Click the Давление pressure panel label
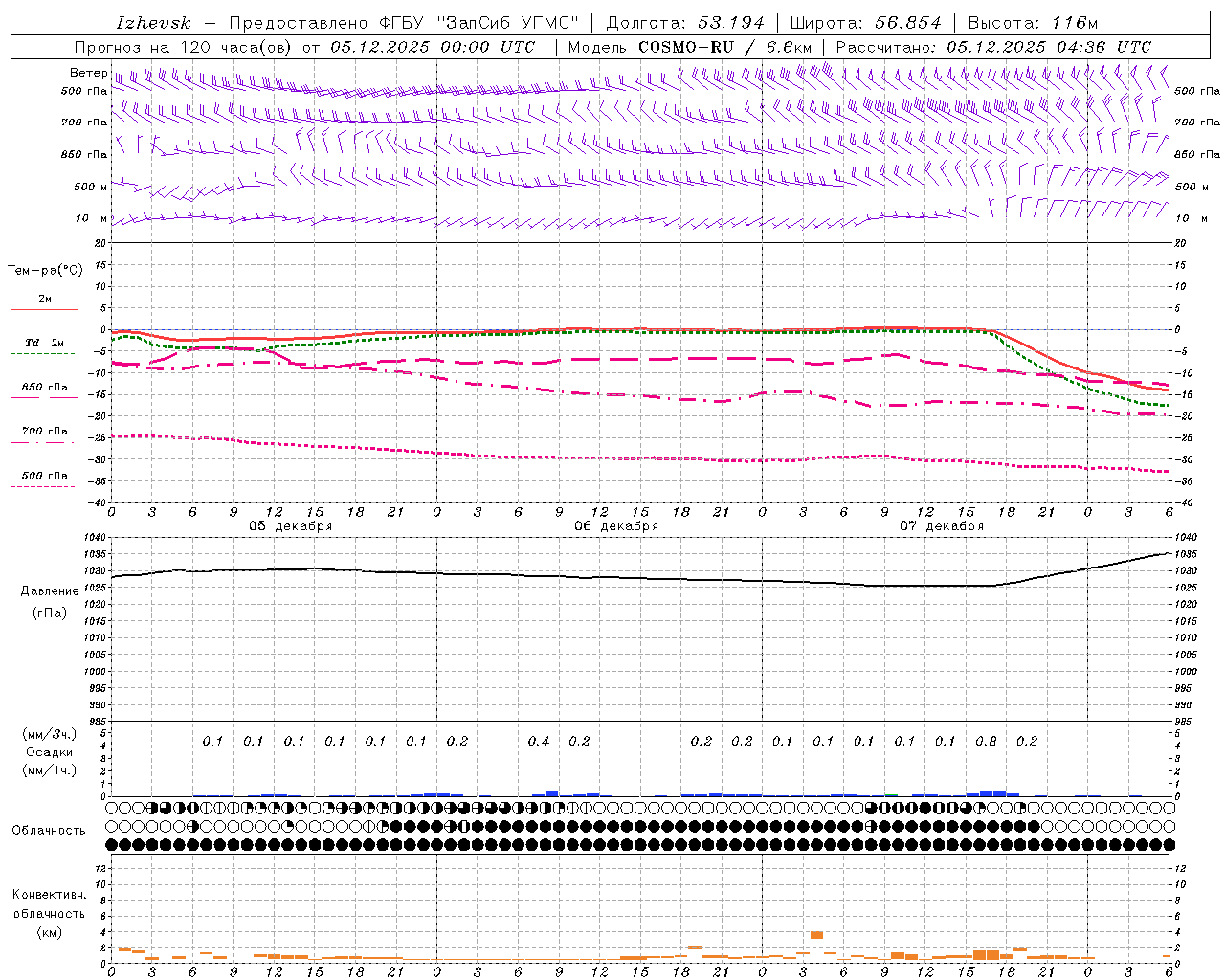Screen dimensions: 1225x980 50,591
